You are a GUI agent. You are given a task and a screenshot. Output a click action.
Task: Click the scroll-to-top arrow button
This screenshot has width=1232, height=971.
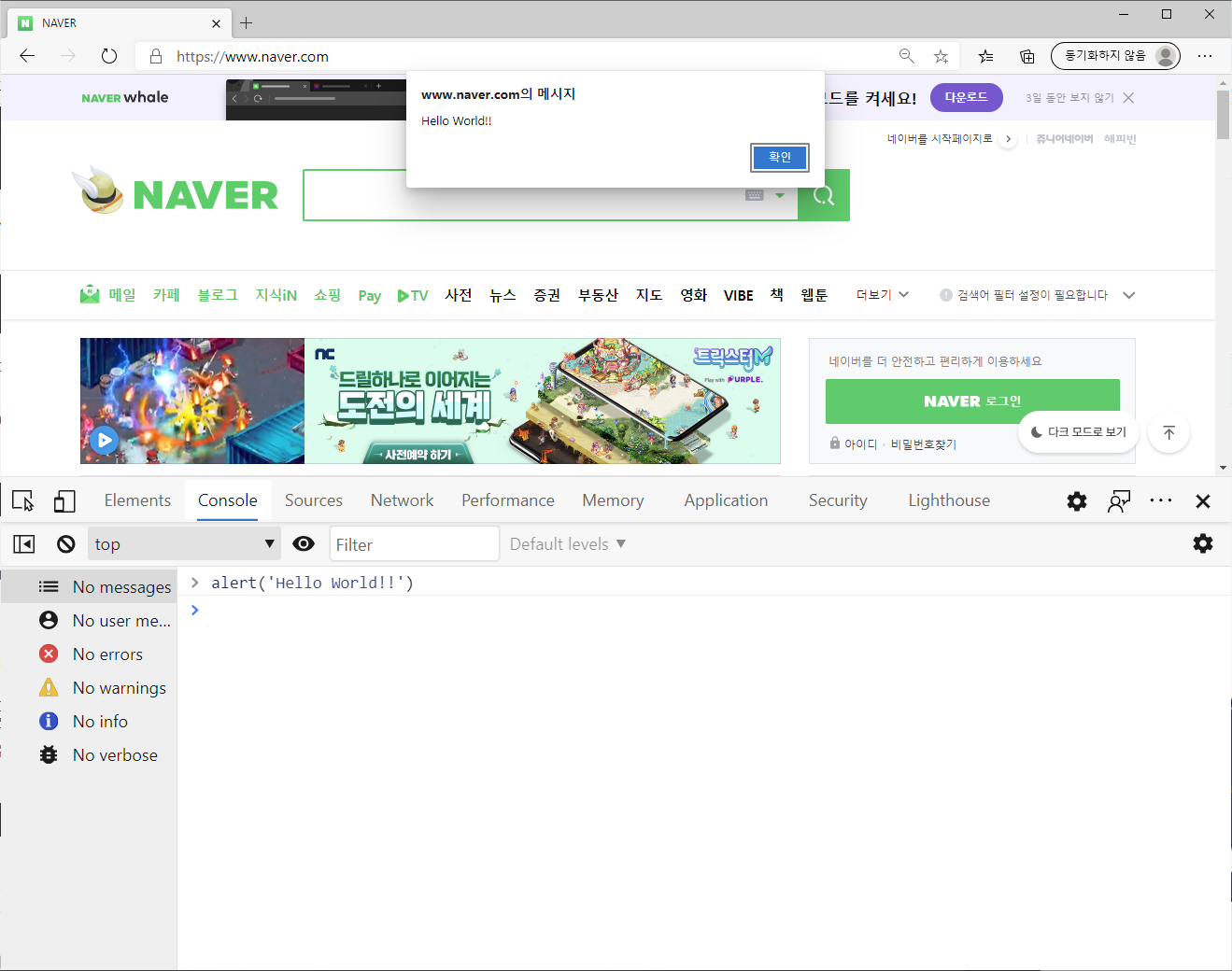tap(1168, 432)
